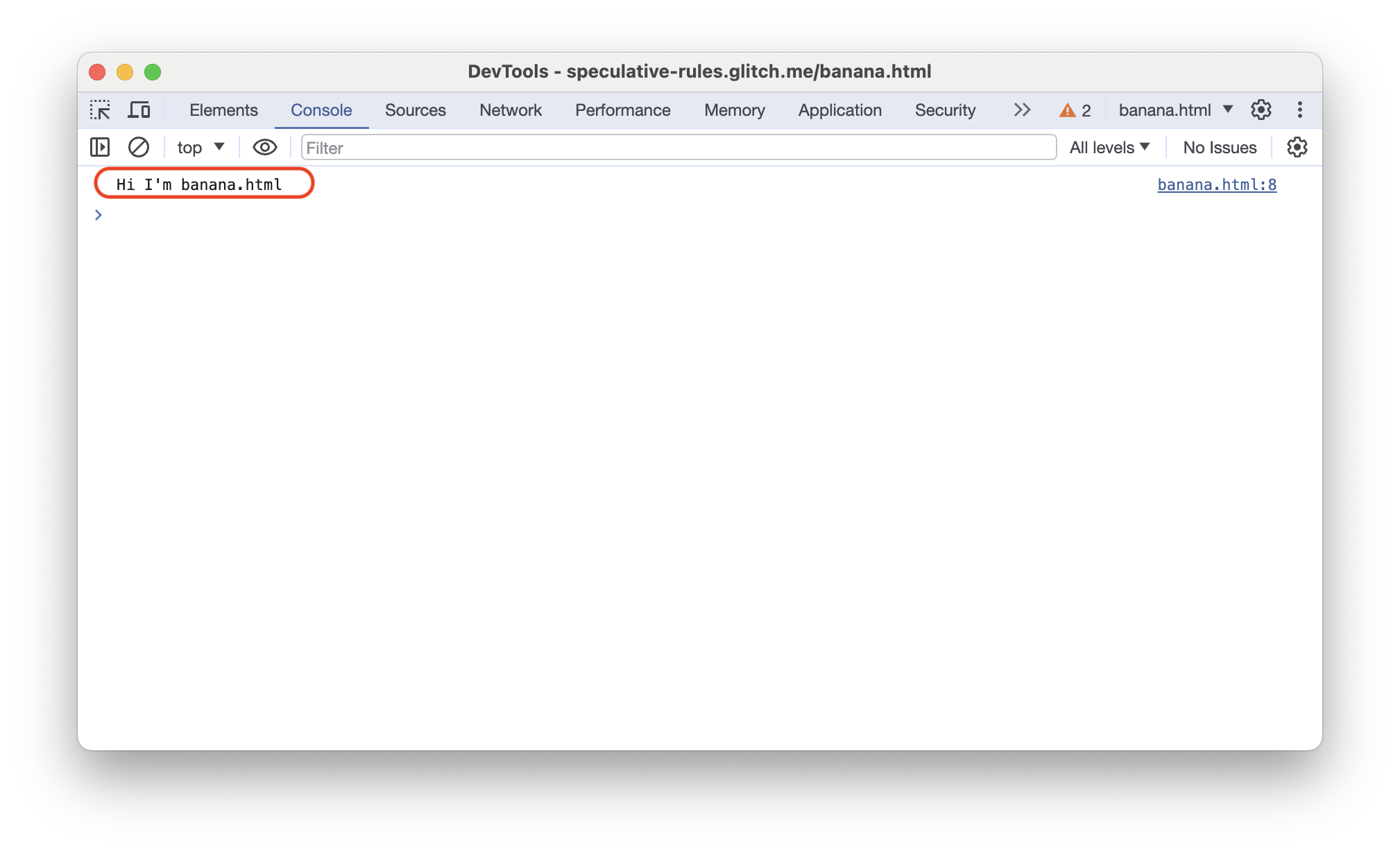
Task: Click the Inspect Element icon
Action: [101, 110]
